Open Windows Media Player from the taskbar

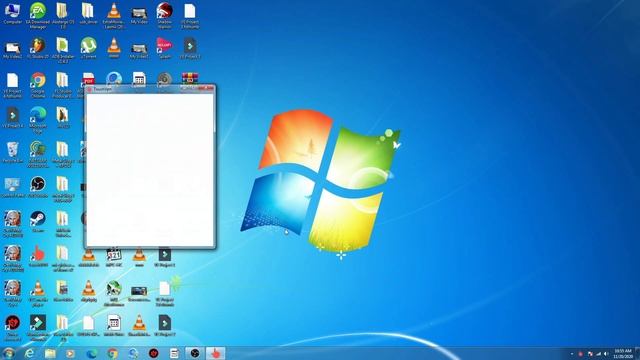click(70, 353)
